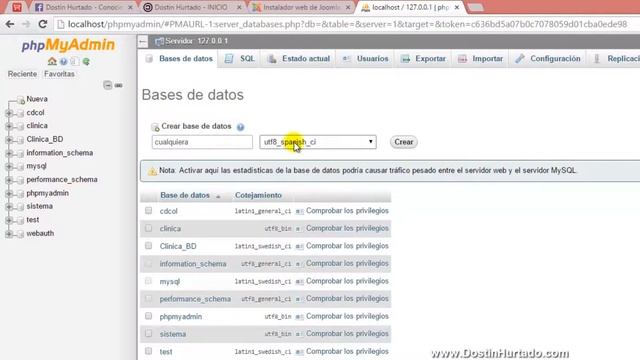
Task: Click the privileges icon in Clinica_BD row
Action: 300,247
